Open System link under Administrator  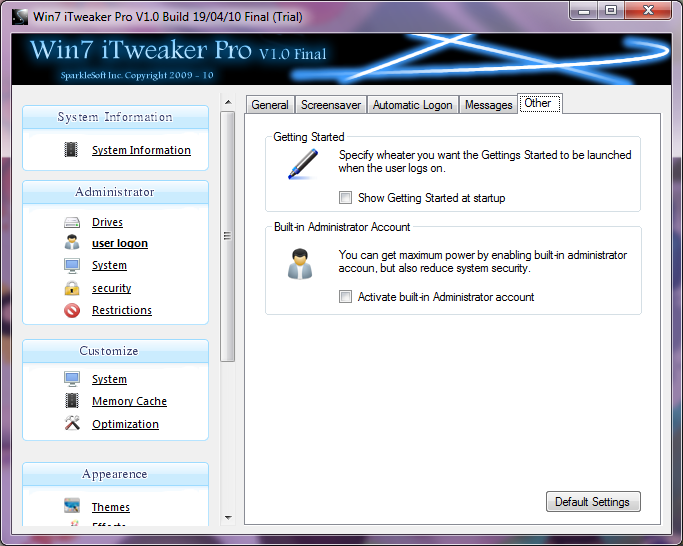109,265
